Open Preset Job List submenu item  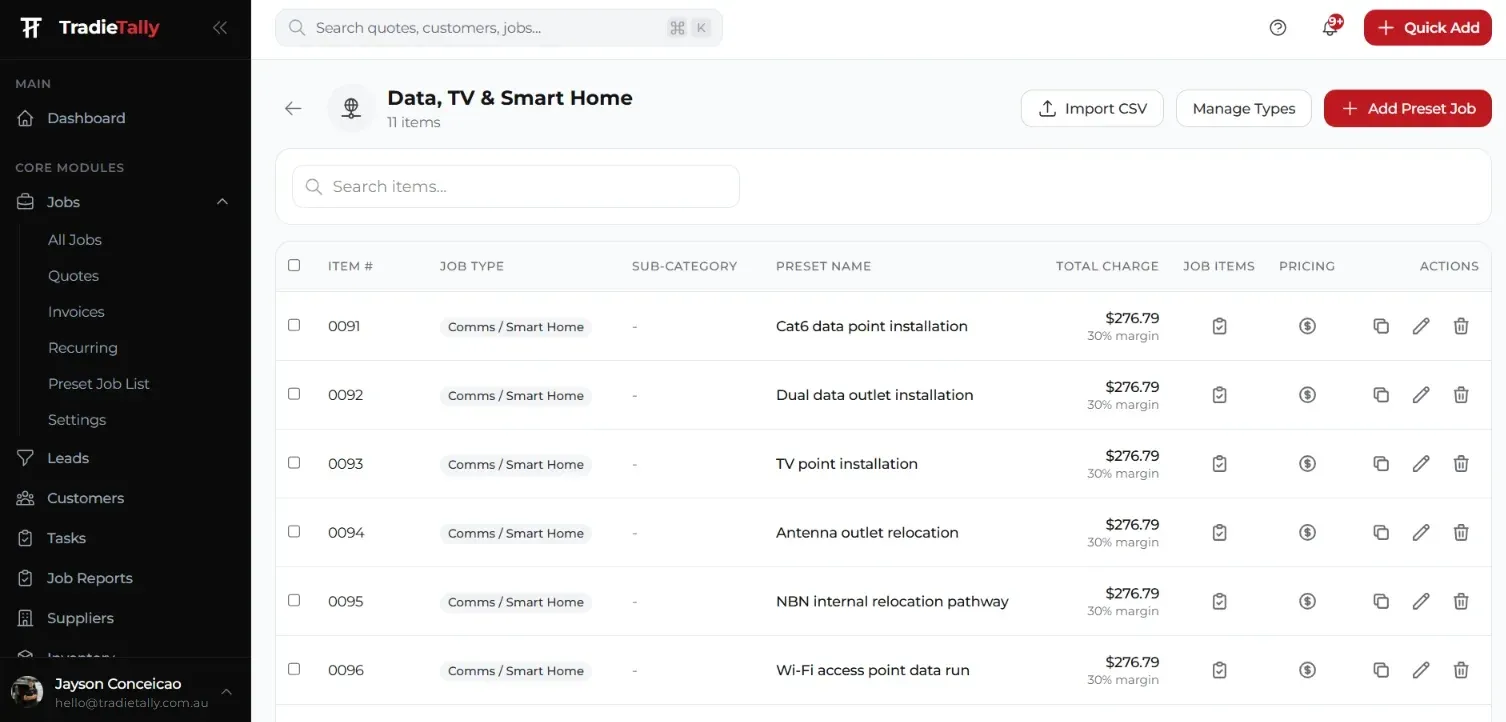click(x=99, y=384)
